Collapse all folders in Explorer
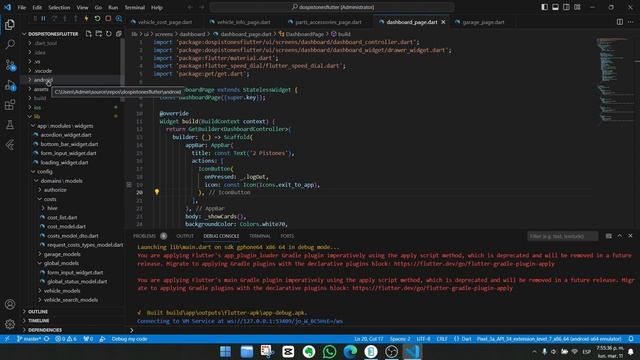640x360 pixels. 118,34
